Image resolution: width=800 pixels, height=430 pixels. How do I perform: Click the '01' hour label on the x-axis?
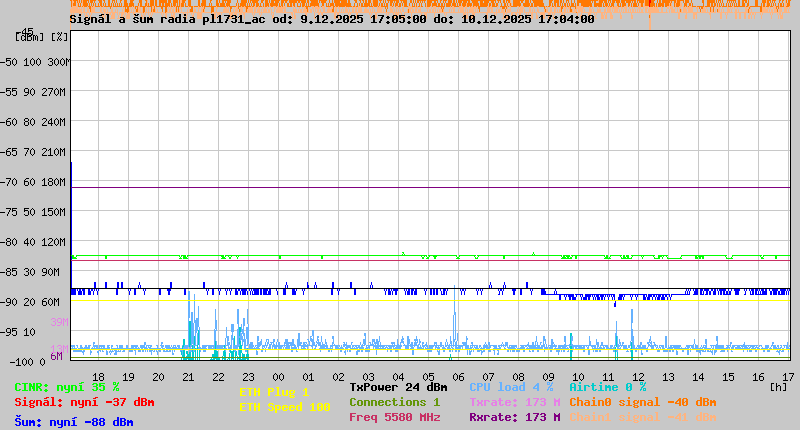point(308,377)
